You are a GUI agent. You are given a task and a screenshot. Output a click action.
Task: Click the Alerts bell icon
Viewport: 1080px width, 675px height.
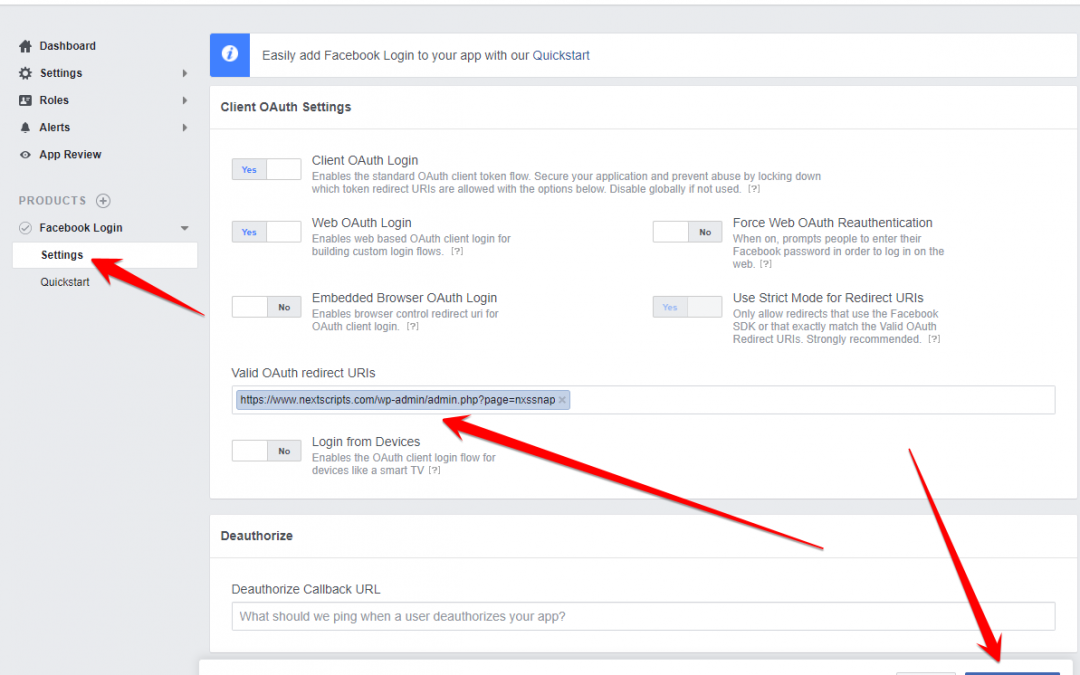tap(25, 127)
